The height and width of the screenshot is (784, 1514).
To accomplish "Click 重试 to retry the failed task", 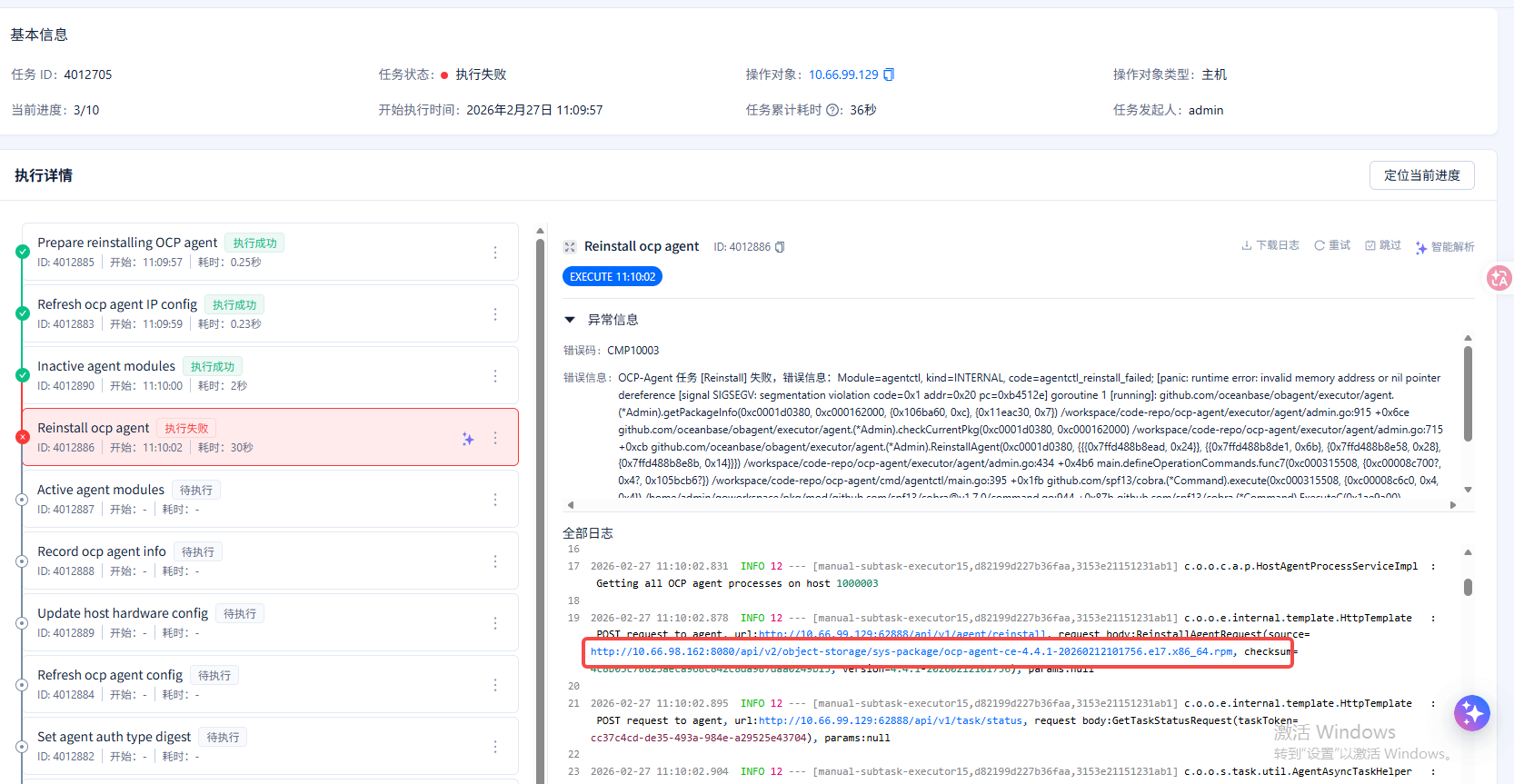I will (x=1332, y=245).
